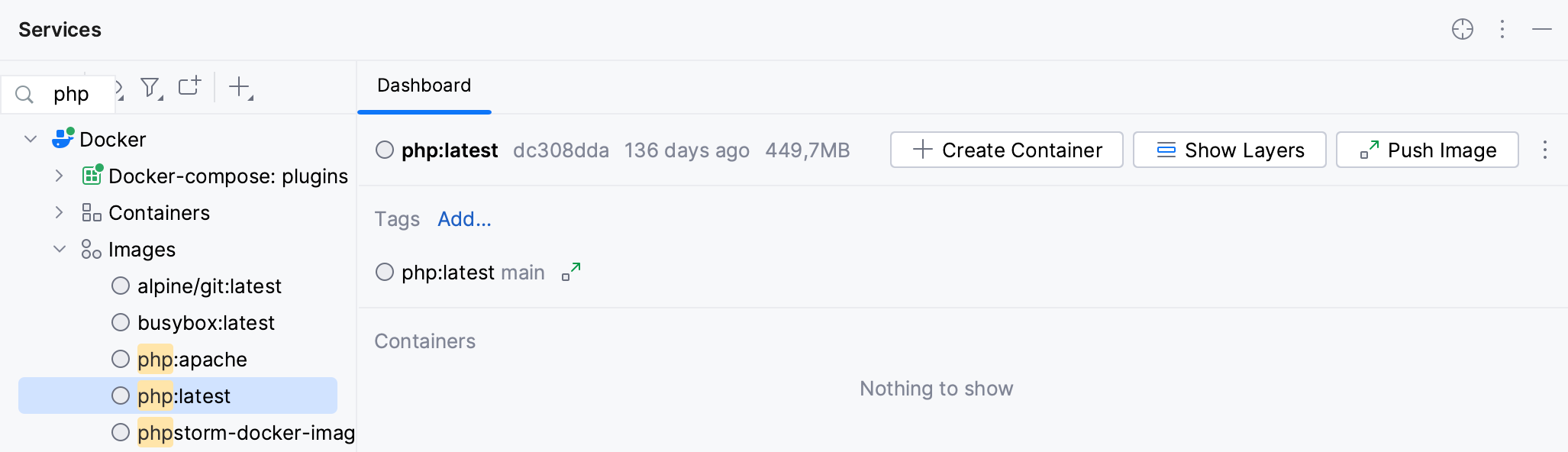Collapse the Images tree node
The image size is (1568, 452).
point(60,249)
